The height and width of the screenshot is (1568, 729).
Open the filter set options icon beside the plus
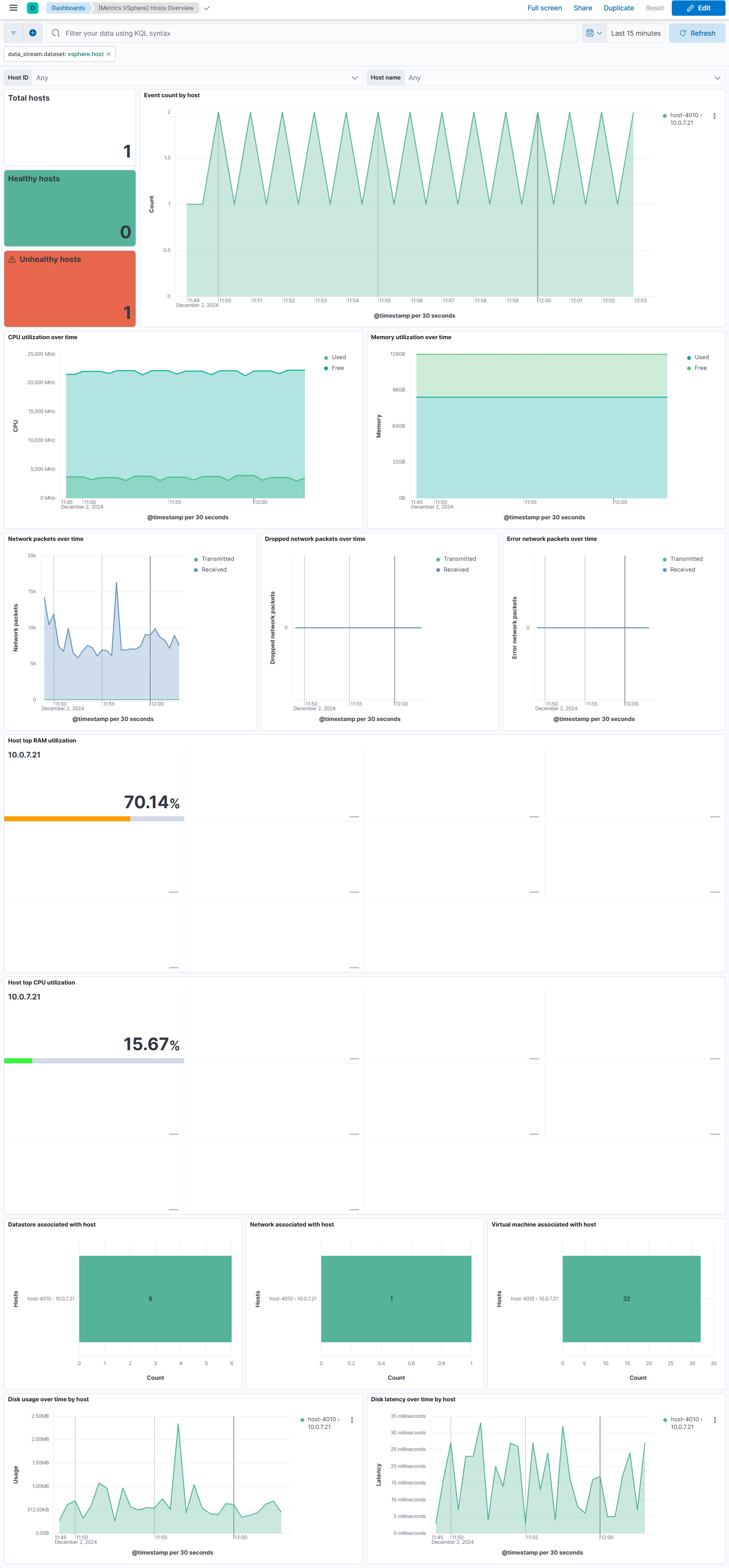click(x=13, y=33)
